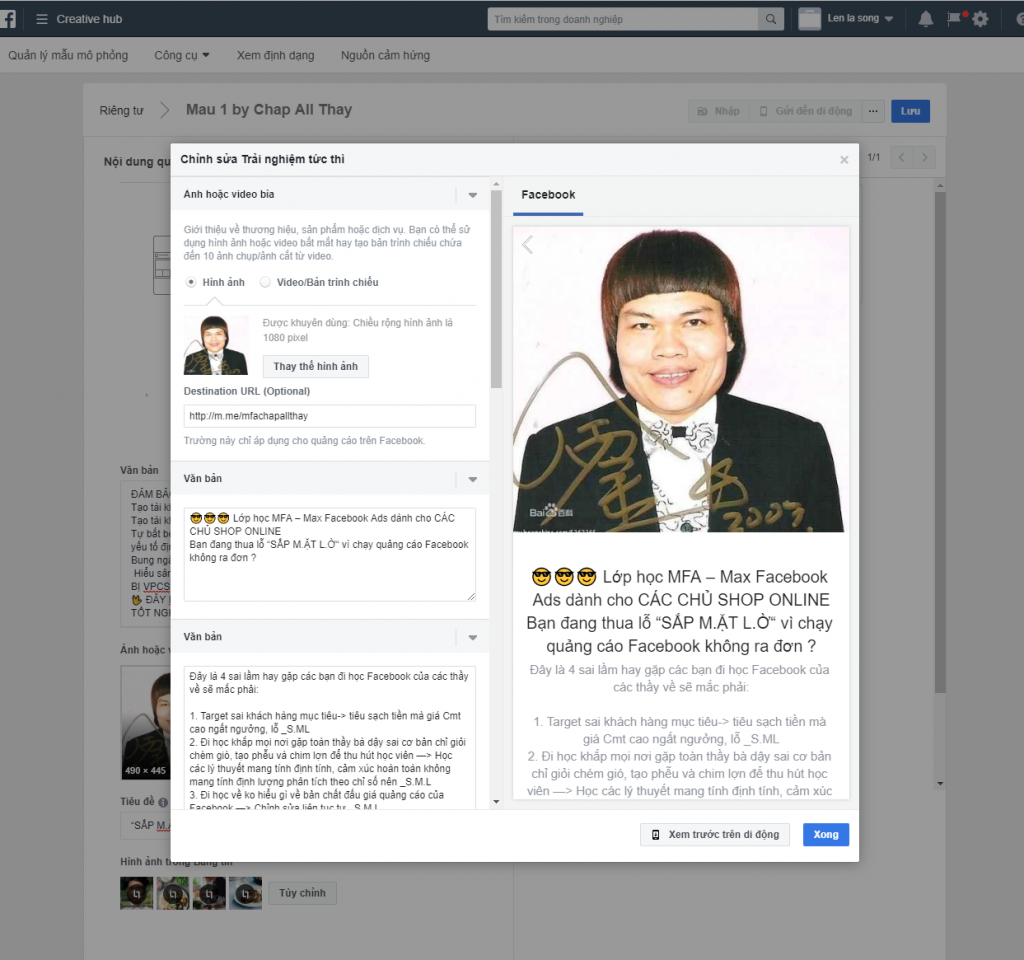Select the Hình ảnh radio option
The image size is (1024, 960).
click(x=191, y=282)
